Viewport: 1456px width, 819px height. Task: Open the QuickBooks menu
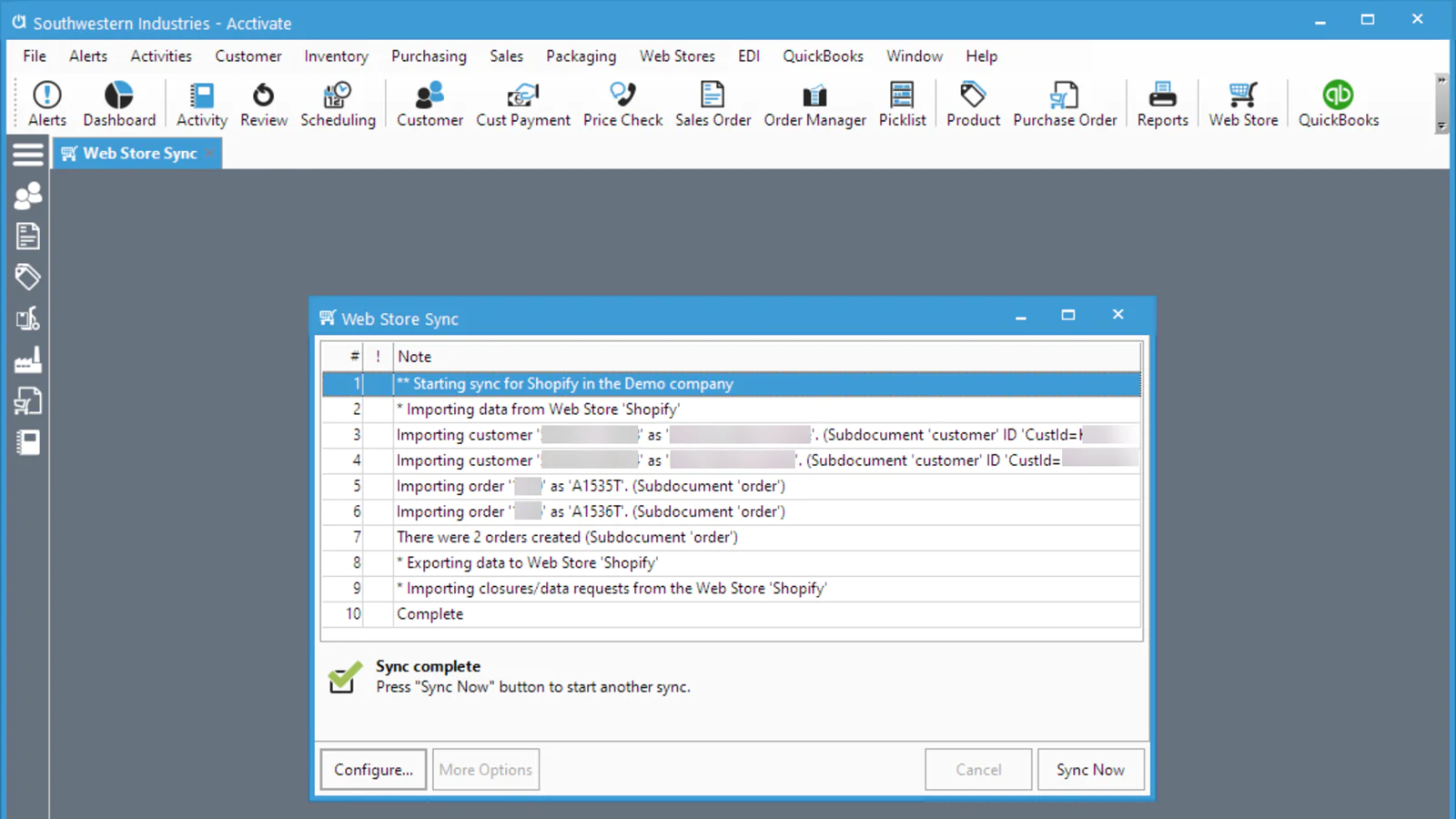point(823,56)
